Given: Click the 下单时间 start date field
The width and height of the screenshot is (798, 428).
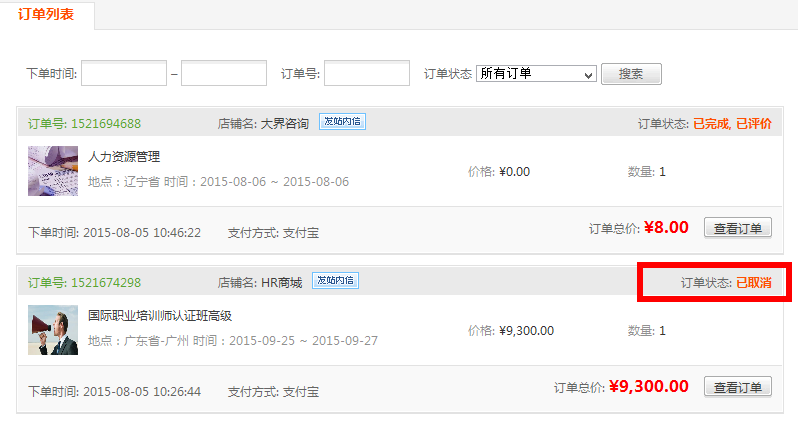Looking at the screenshot, I should 124,74.
